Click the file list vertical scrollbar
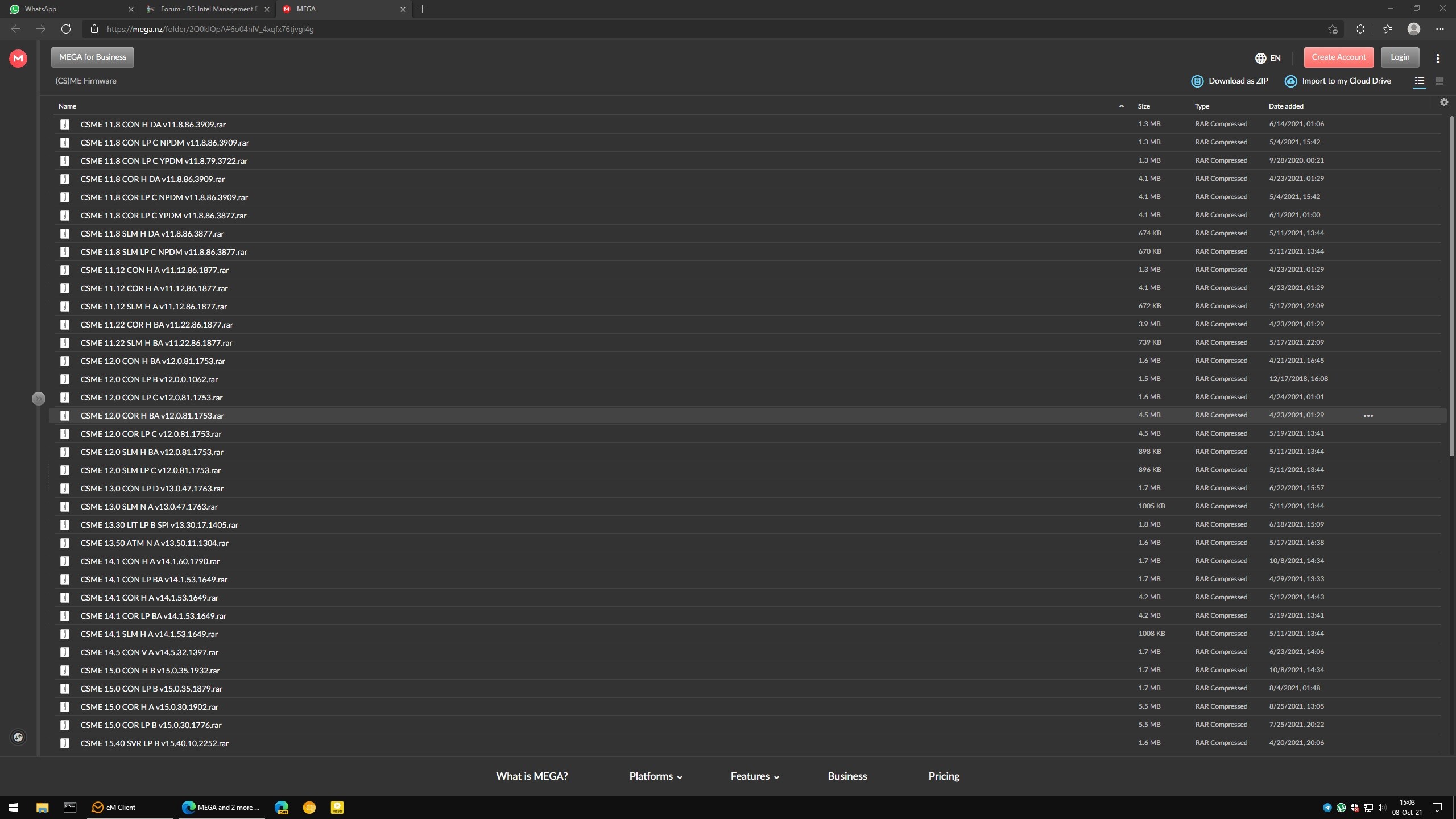The width and height of the screenshot is (1456, 819). (1451, 286)
